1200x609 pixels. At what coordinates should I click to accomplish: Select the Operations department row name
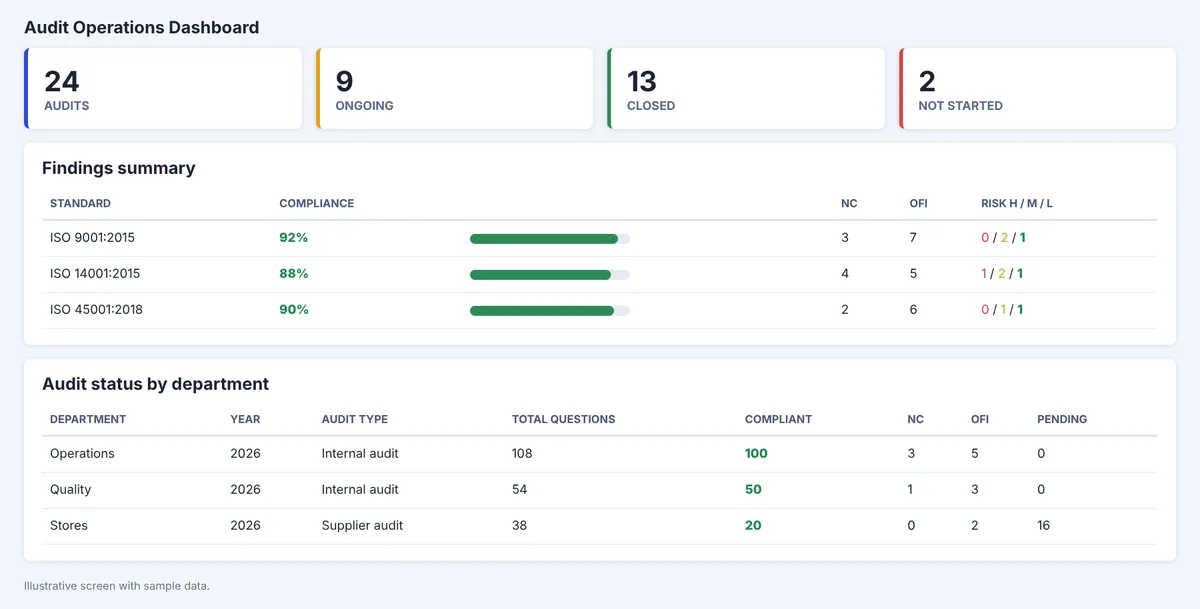[x=82, y=454]
